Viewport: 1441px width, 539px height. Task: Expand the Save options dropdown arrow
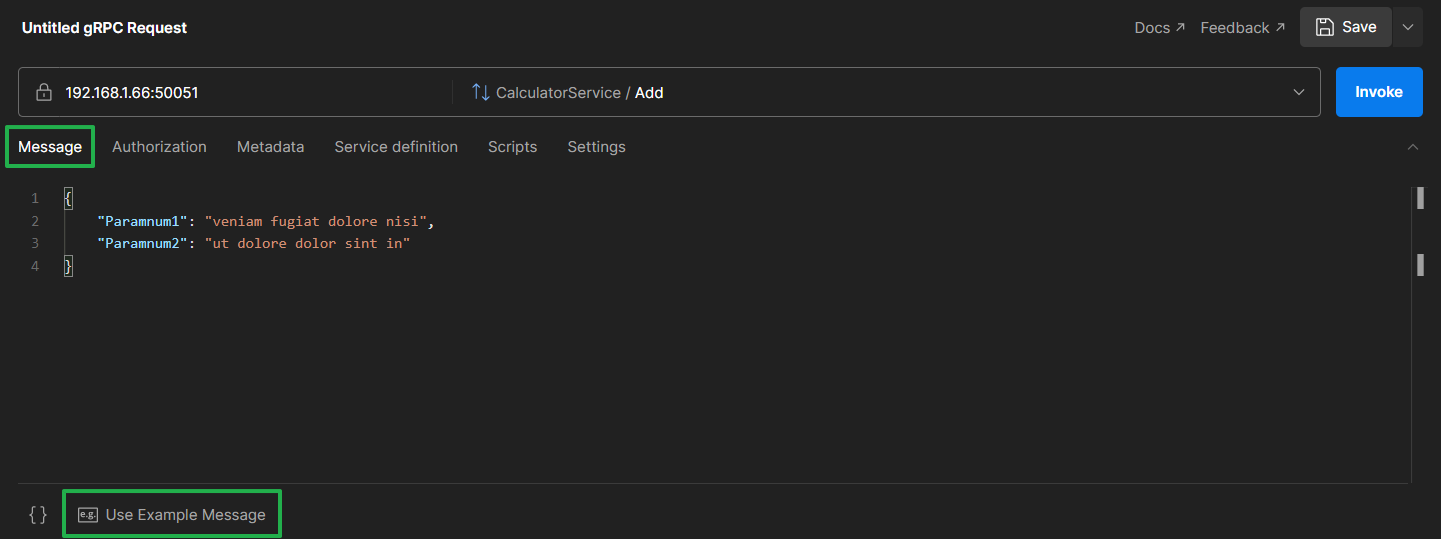pos(1408,27)
